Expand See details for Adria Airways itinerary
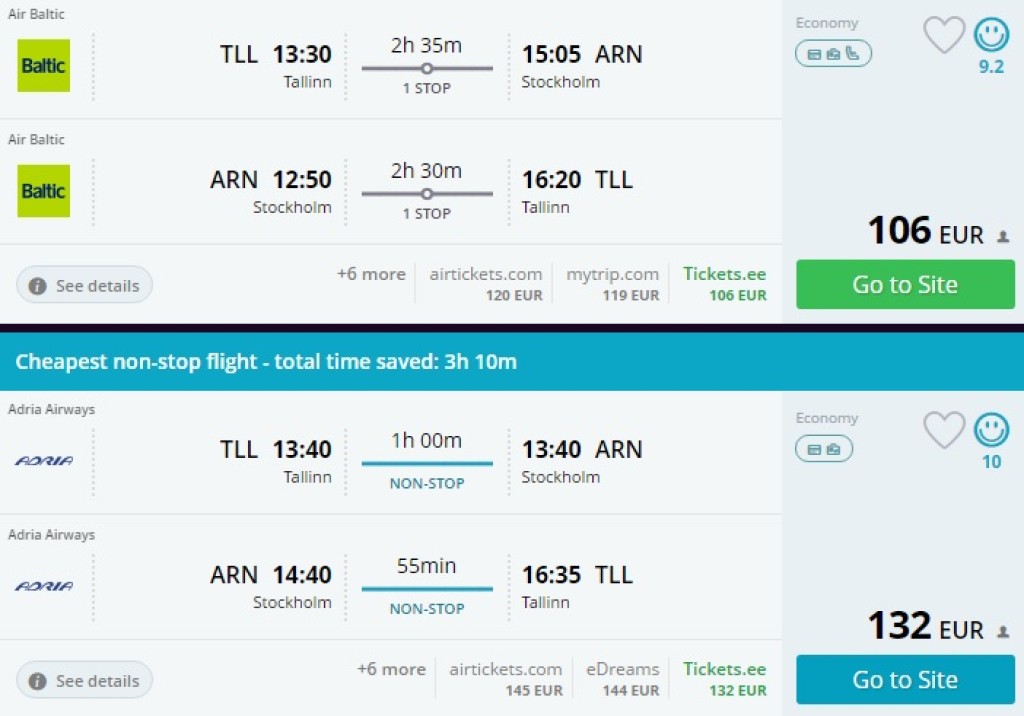 point(85,681)
